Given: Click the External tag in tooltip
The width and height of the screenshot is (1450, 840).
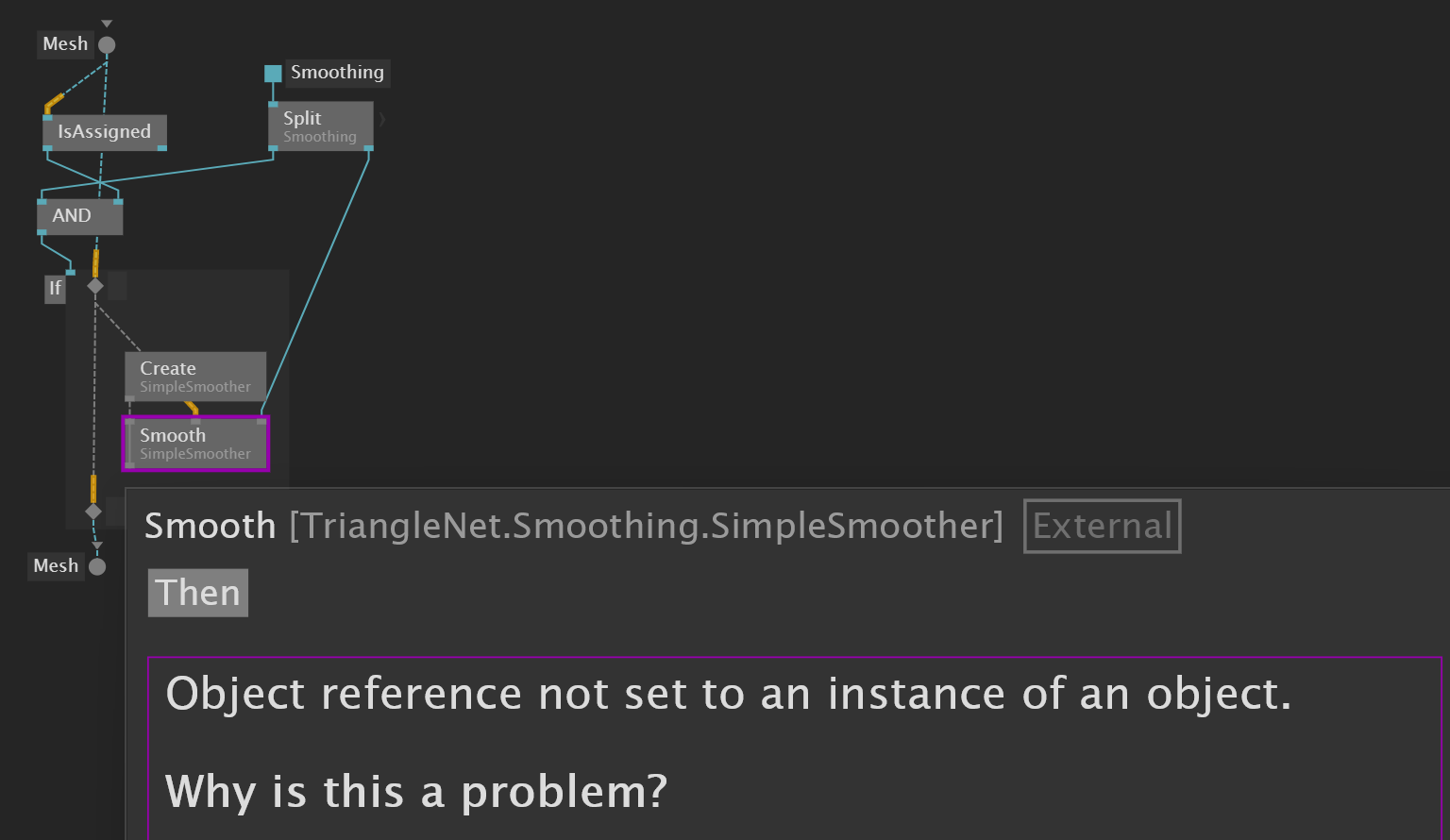Looking at the screenshot, I should click(x=1102, y=526).
